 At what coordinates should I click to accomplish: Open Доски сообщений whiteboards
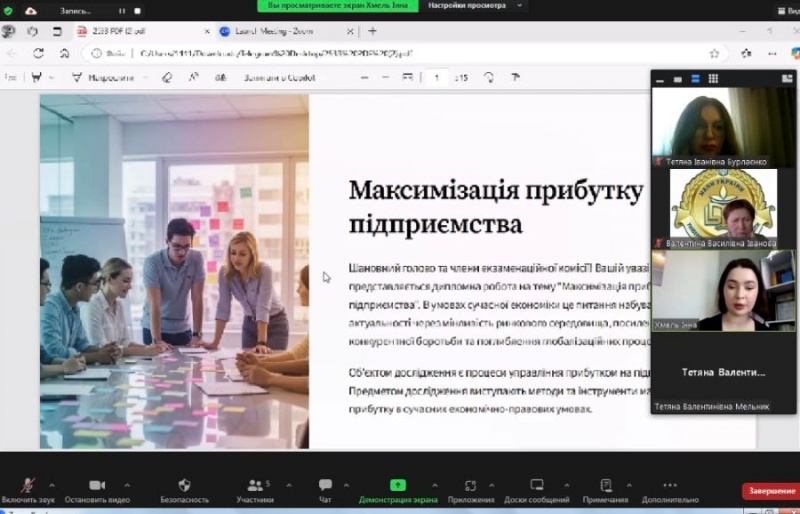pyautogui.click(x=537, y=491)
